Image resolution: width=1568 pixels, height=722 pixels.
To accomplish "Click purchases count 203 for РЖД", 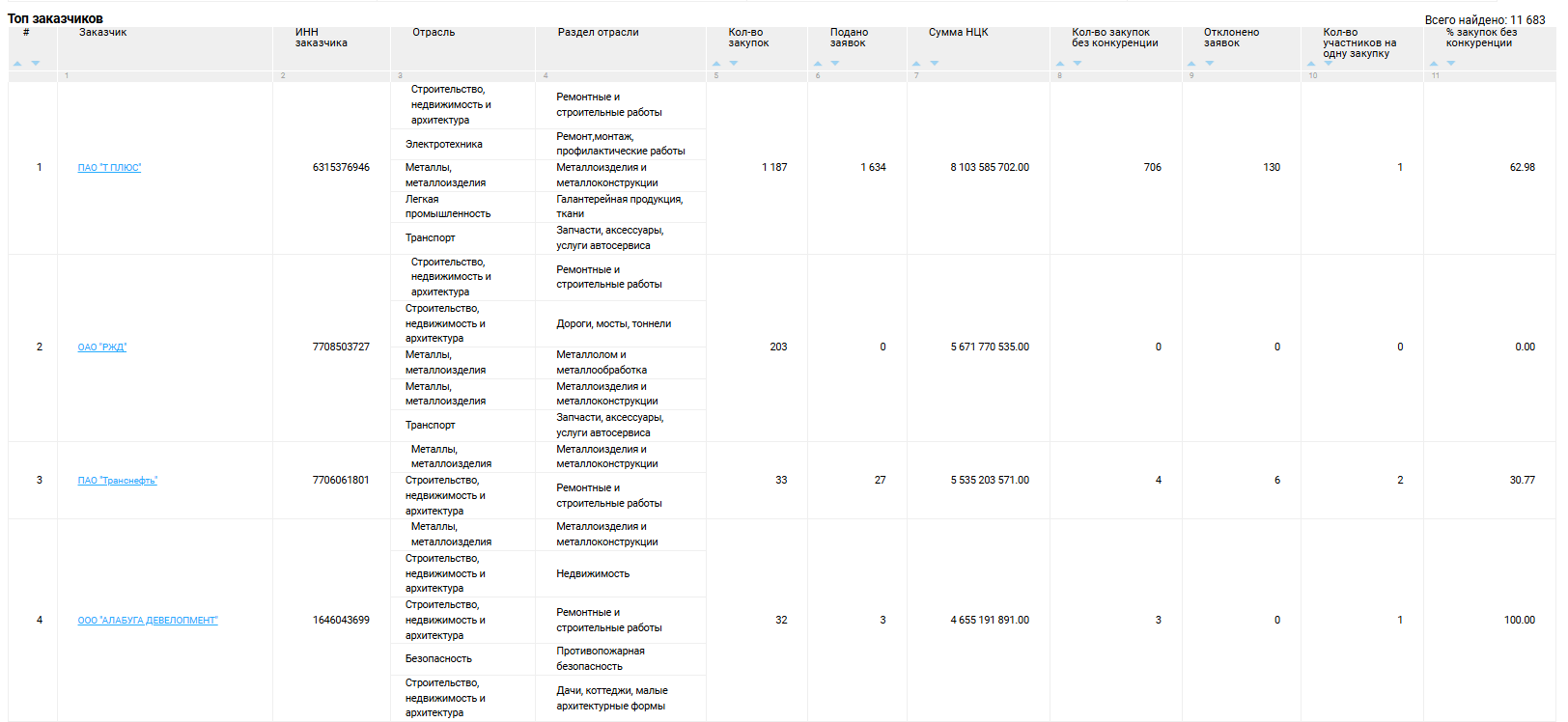I will coord(779,347).
